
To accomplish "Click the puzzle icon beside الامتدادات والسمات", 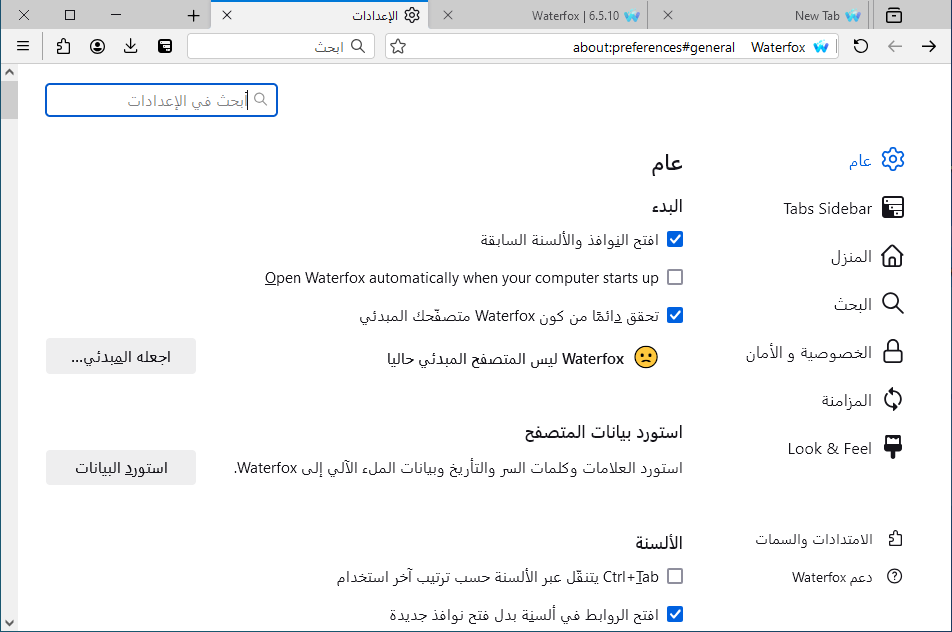I will (x=895, y=539).
